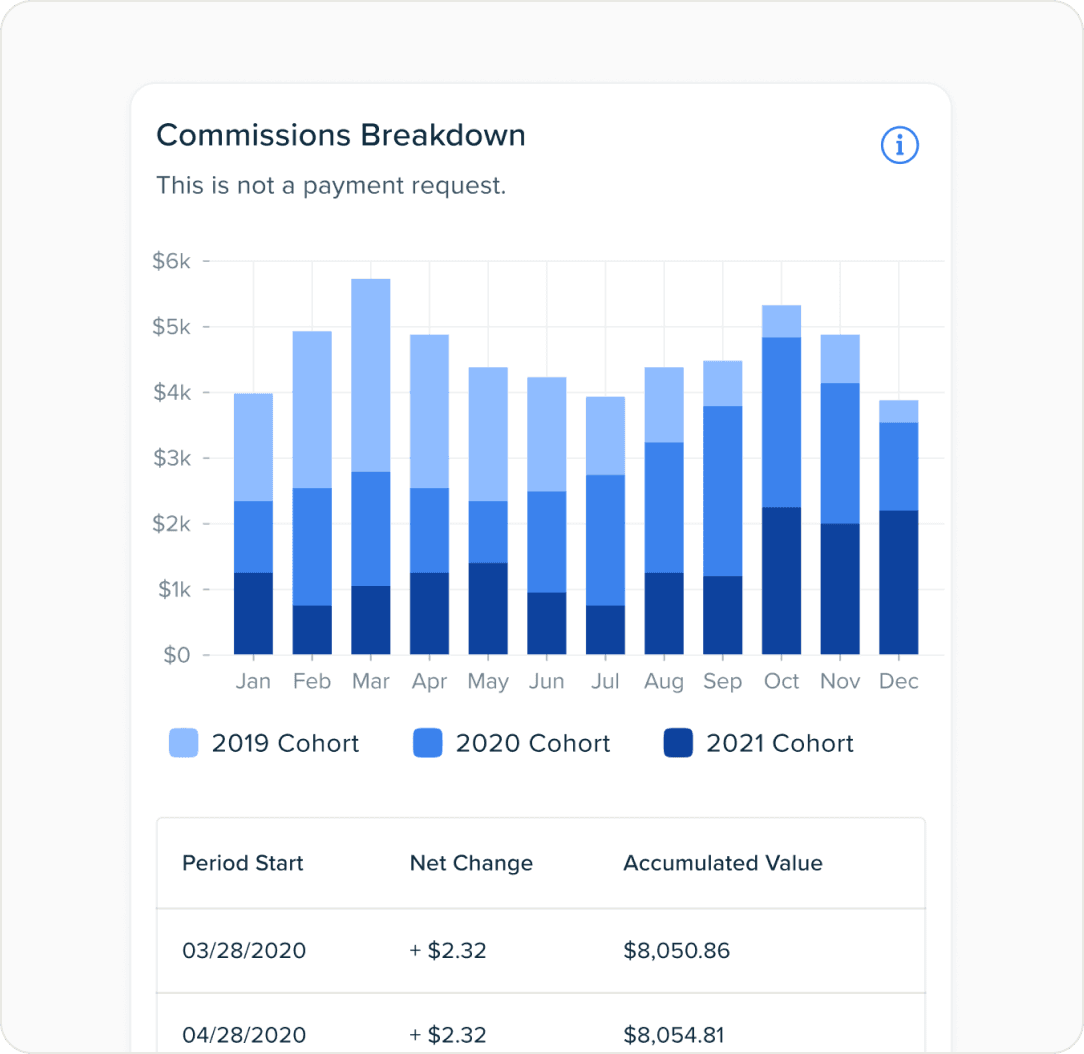Toggle the 2020 Cohort legend label
The width and height of the screenshot is (1084, 1054).
533,744
